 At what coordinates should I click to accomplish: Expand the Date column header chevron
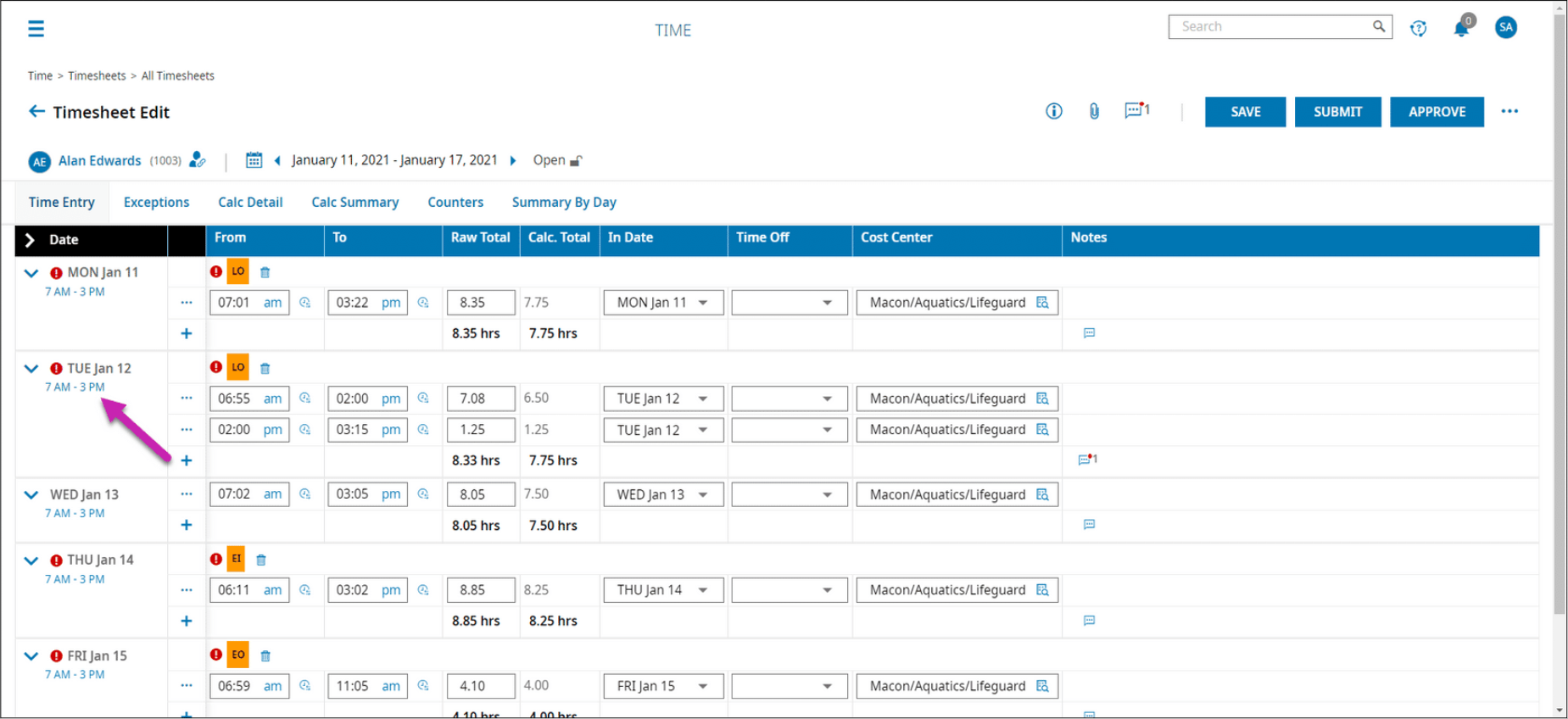pos(30,240)
